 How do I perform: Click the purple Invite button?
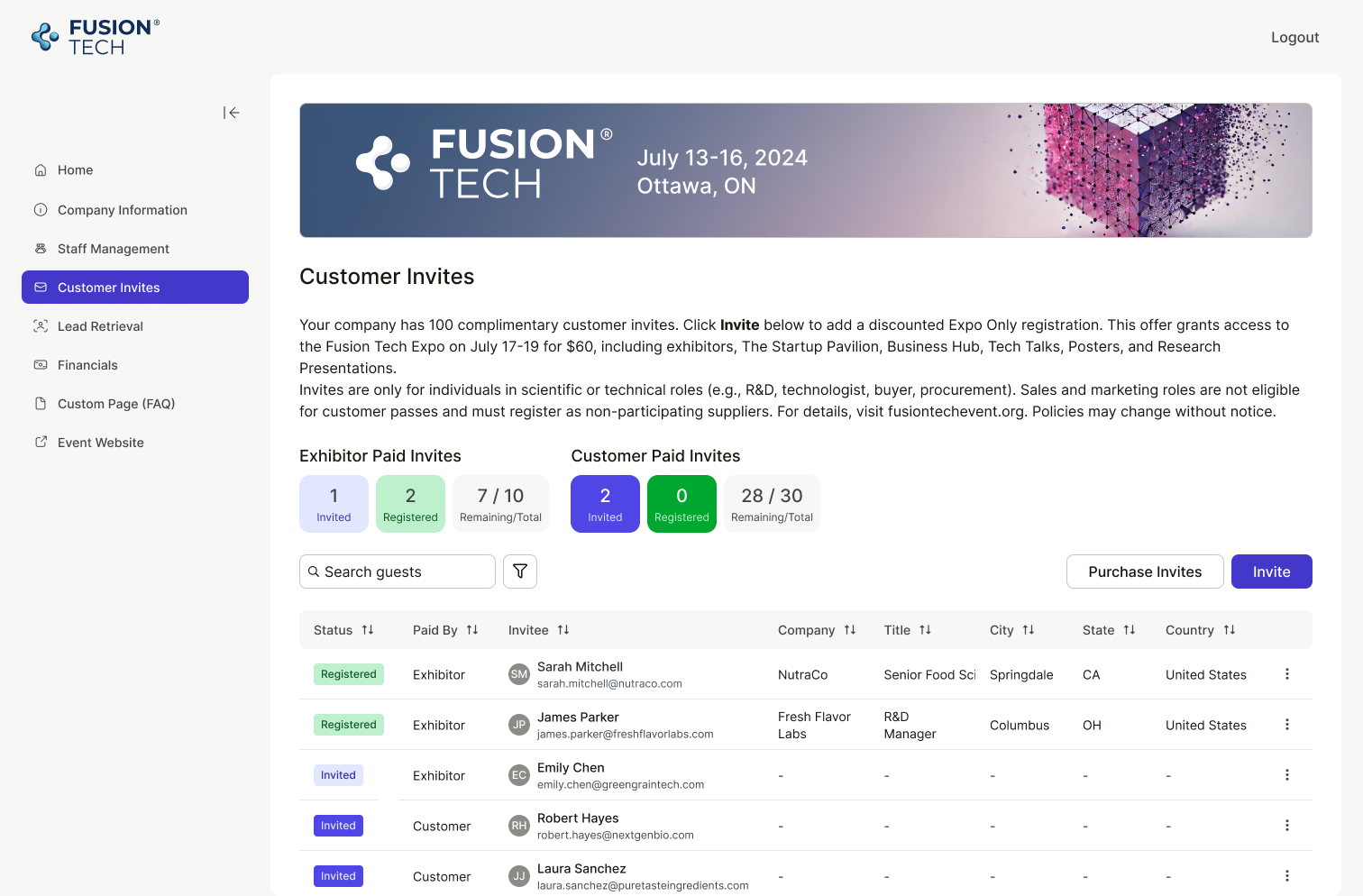(x=1271, y=571)
